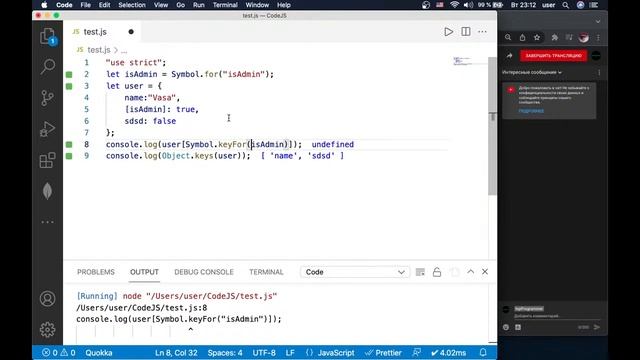Click the Quokka green marker on line 2
Screen dimensions: 640x360
click(69, 74)
